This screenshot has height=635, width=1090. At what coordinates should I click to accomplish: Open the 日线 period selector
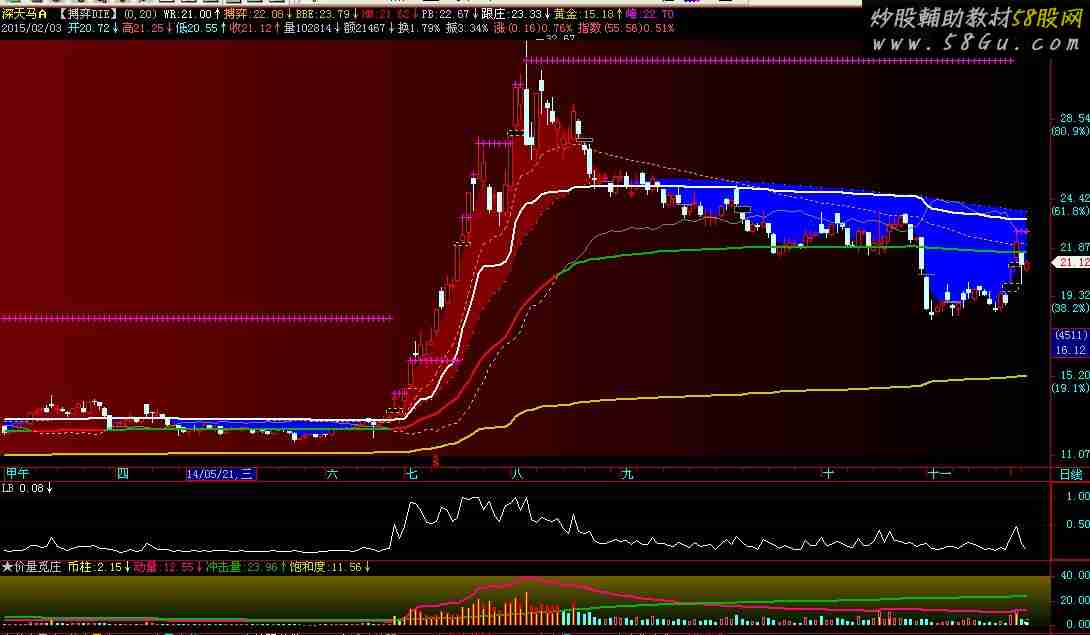coord(1071,474)
